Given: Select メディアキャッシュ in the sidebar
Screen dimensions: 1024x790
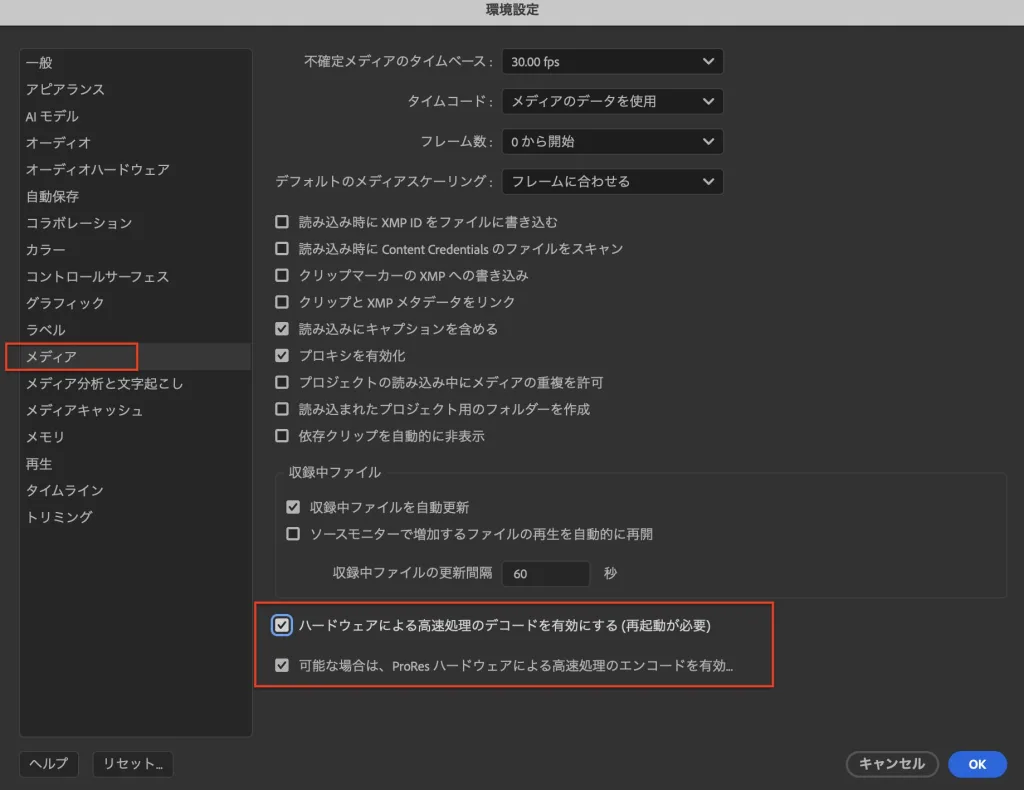Looking at the screenshot, I should click(84, 410).
